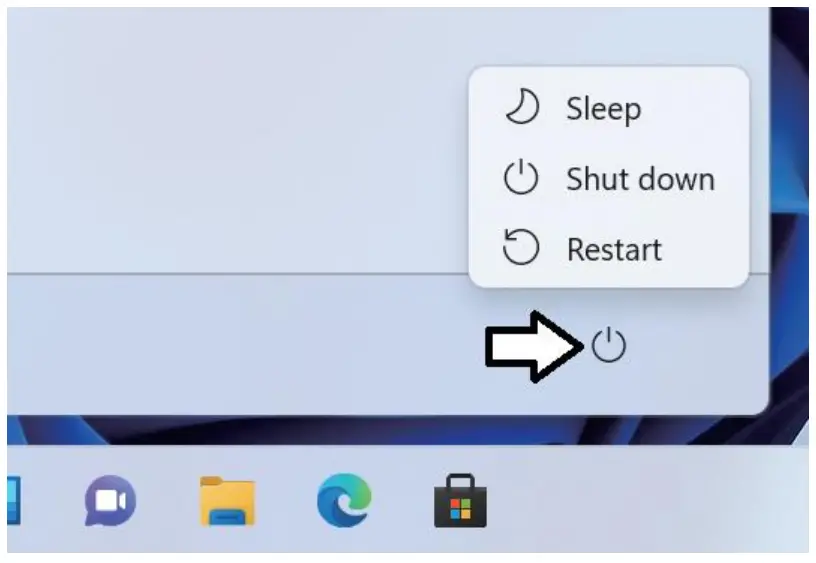This screenshot has height=563, width=816.
Task: Select Restart from the power menu
Action: [x=608, y=249]
